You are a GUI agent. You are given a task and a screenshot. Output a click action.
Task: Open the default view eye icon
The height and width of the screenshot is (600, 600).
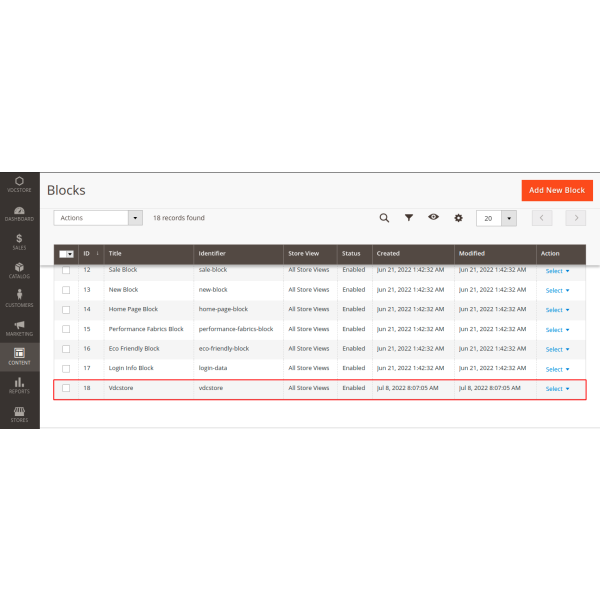433,217
